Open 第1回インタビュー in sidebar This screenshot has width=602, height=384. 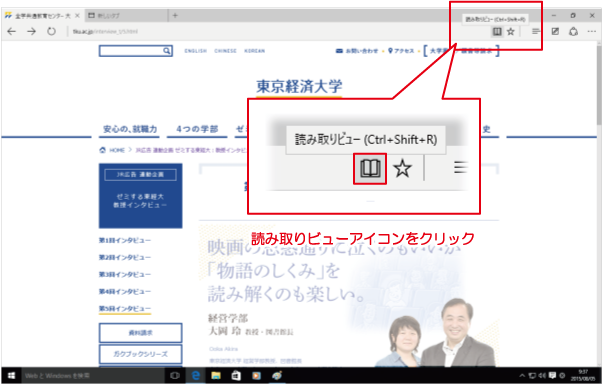coord(125,240)
